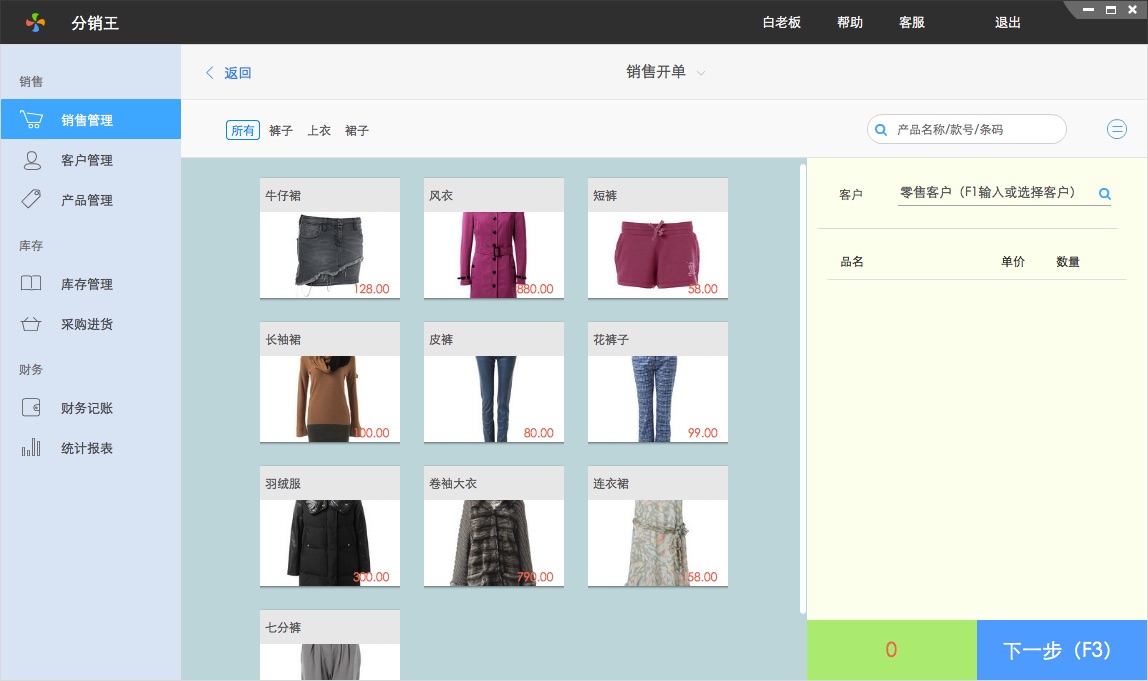Click the person icon for 客户管理

[31, 160]
